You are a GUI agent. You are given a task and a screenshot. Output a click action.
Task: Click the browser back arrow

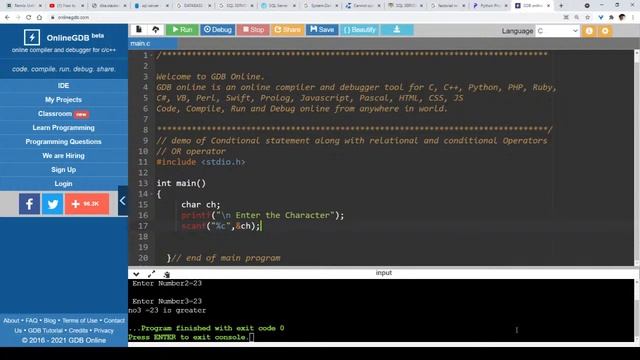pyautogui.click(x=7, y=18)
